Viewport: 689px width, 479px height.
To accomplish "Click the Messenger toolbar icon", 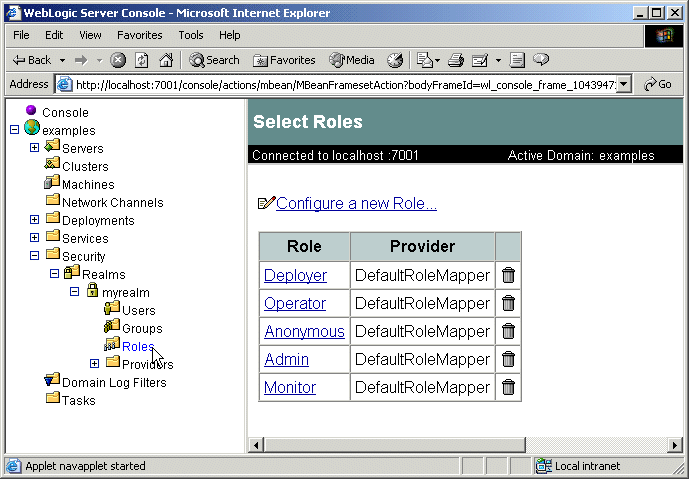I will coord(541,59).
